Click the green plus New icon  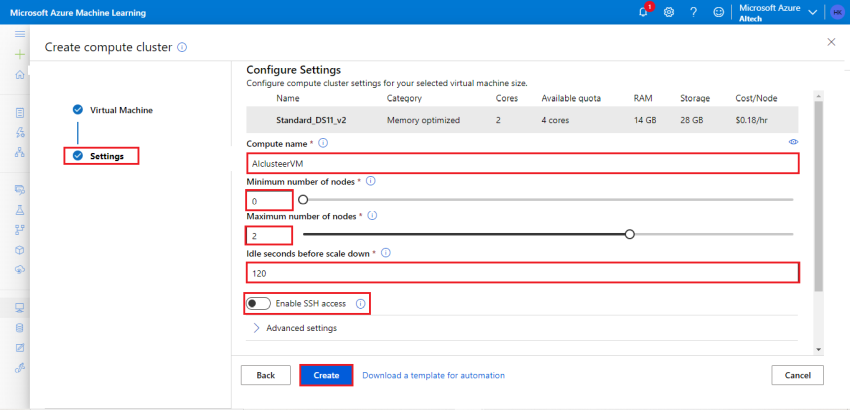click(20, 54)
